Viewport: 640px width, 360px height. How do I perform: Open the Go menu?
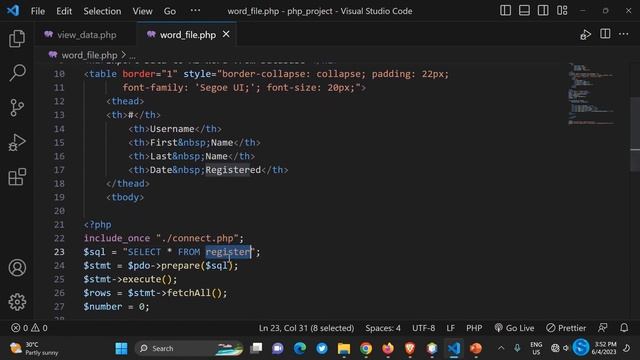170,11
